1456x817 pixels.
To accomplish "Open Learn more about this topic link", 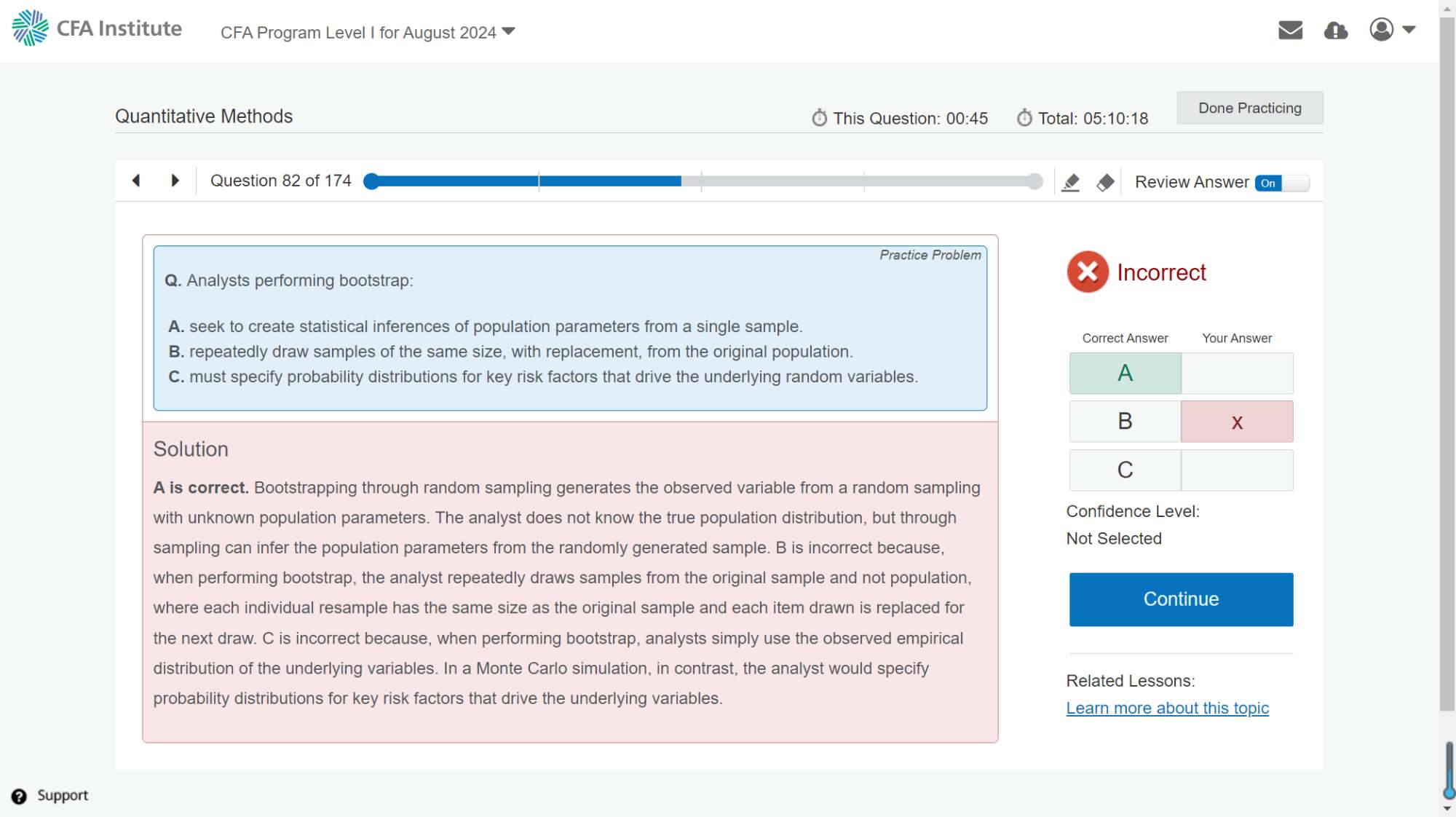I will 1167,708.
